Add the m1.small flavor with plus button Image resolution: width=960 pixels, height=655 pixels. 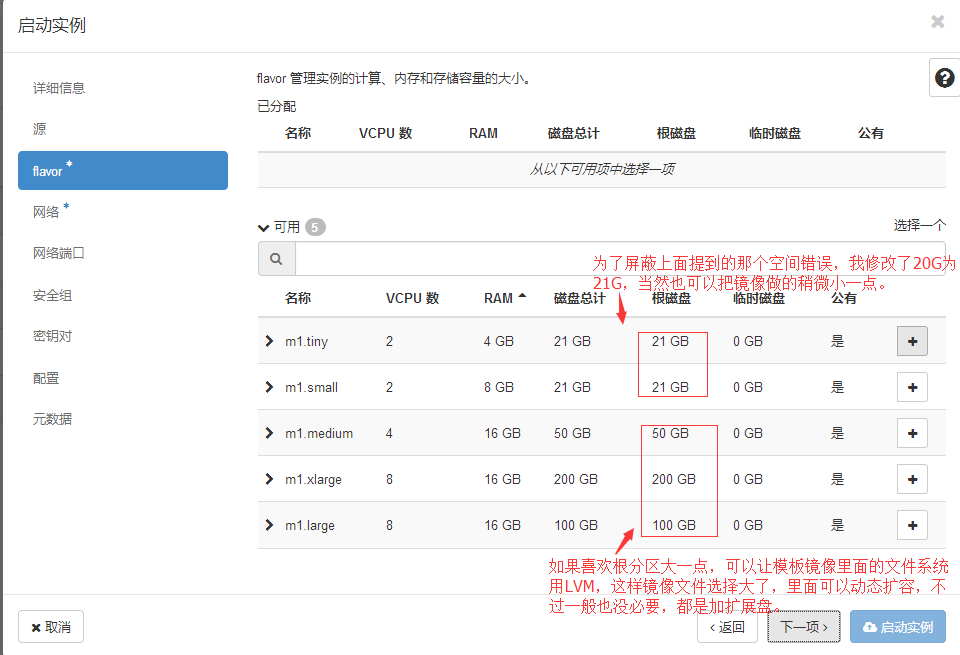coord(912,387)
